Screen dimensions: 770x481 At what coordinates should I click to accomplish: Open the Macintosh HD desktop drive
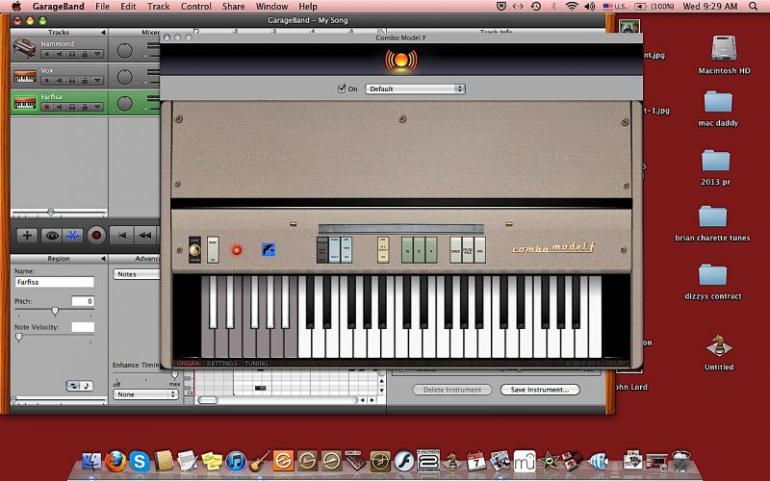[724, 50]
